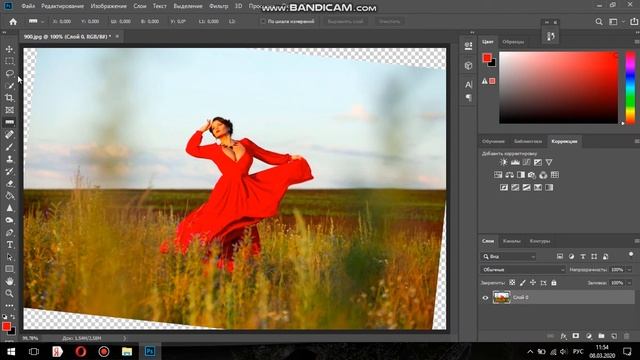Viewport: 640px width, 360px height.
Task: Click the layer style fx icon
Action: click(563, 336)
